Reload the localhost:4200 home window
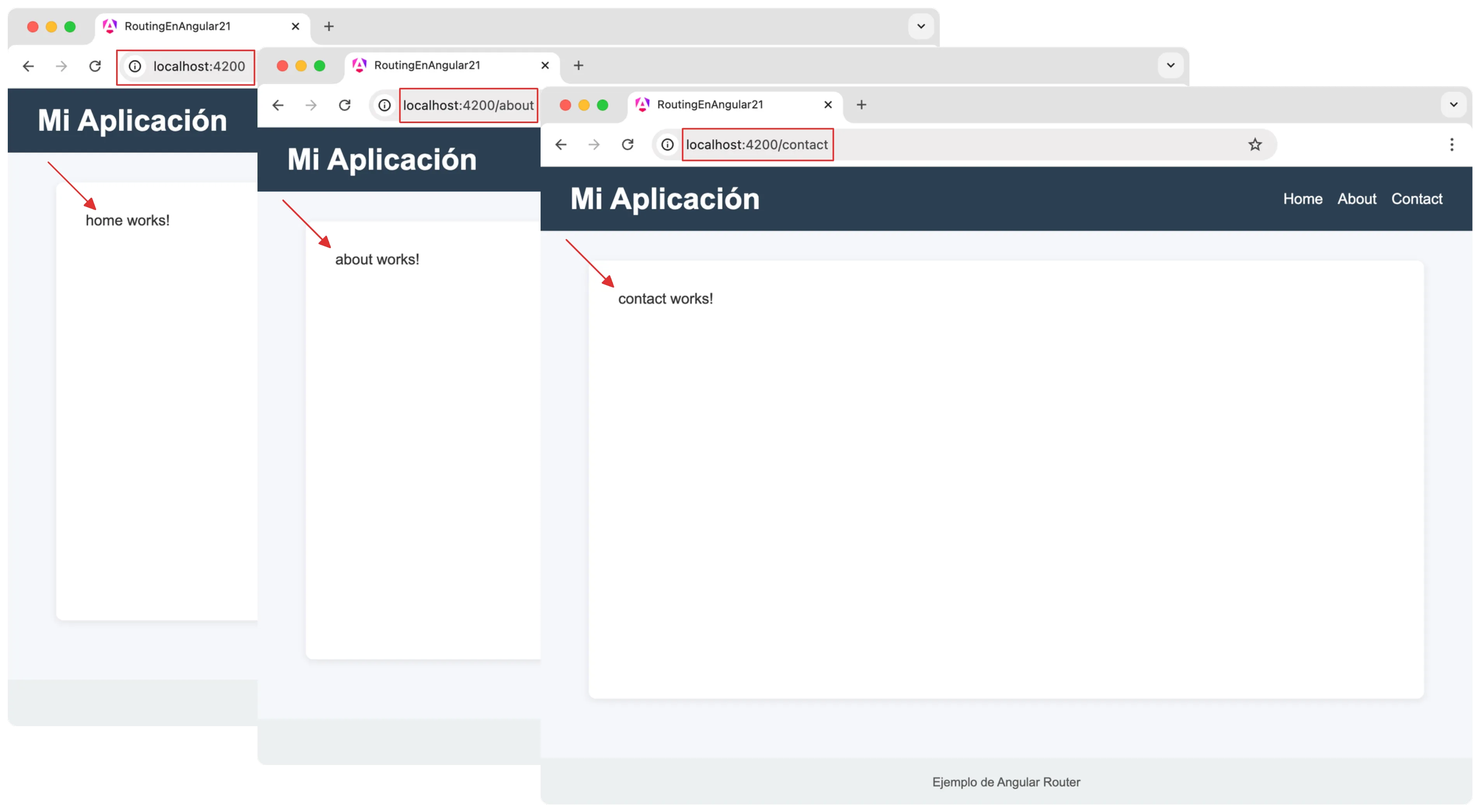Image resolution: width=1480 pixels, height=812 pixels. click(x=96, y=66)
